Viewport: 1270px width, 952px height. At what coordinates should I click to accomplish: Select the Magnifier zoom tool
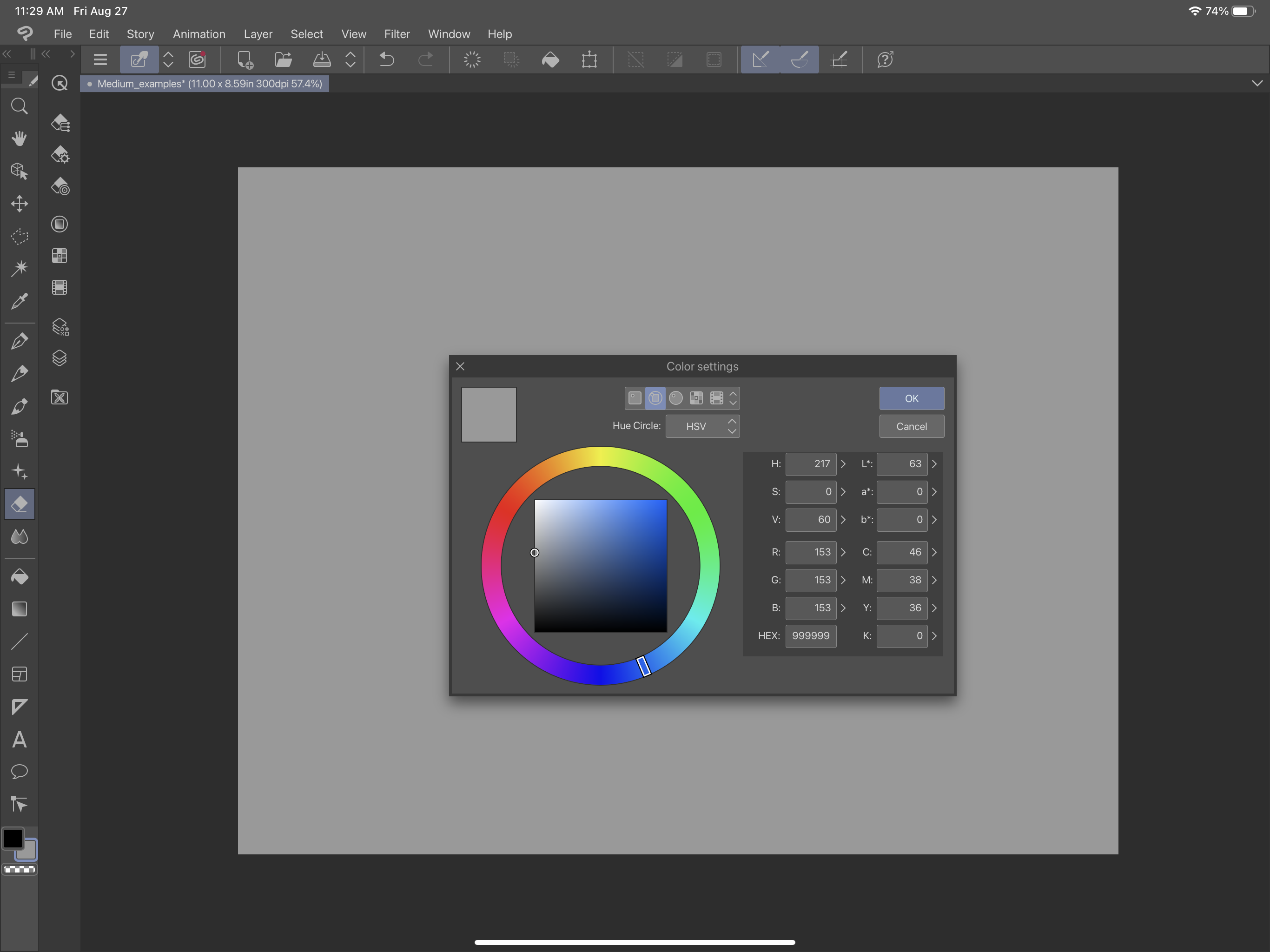point(20,106)
